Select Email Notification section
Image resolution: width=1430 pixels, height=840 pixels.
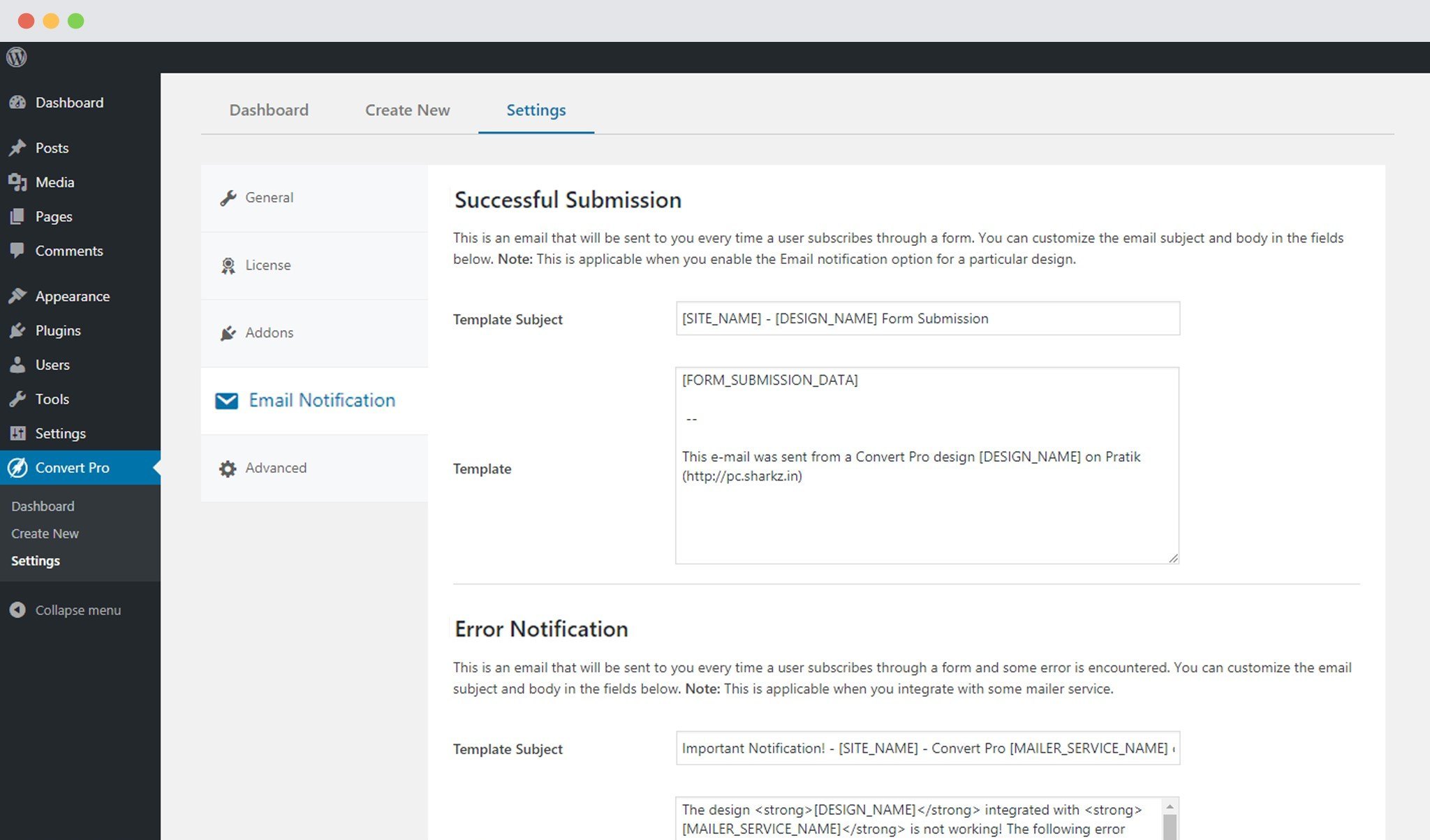click(x=314, y=401)
